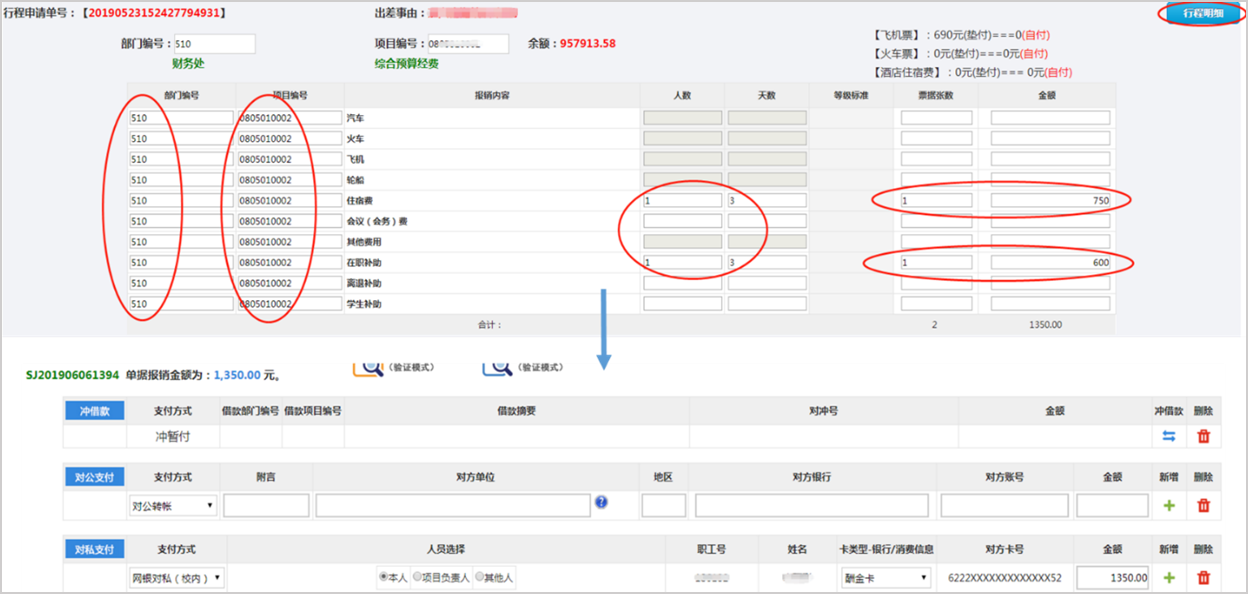Select the 本人 radio button
This screenshot has height=594, width=1248.
(x=384, y=577)
